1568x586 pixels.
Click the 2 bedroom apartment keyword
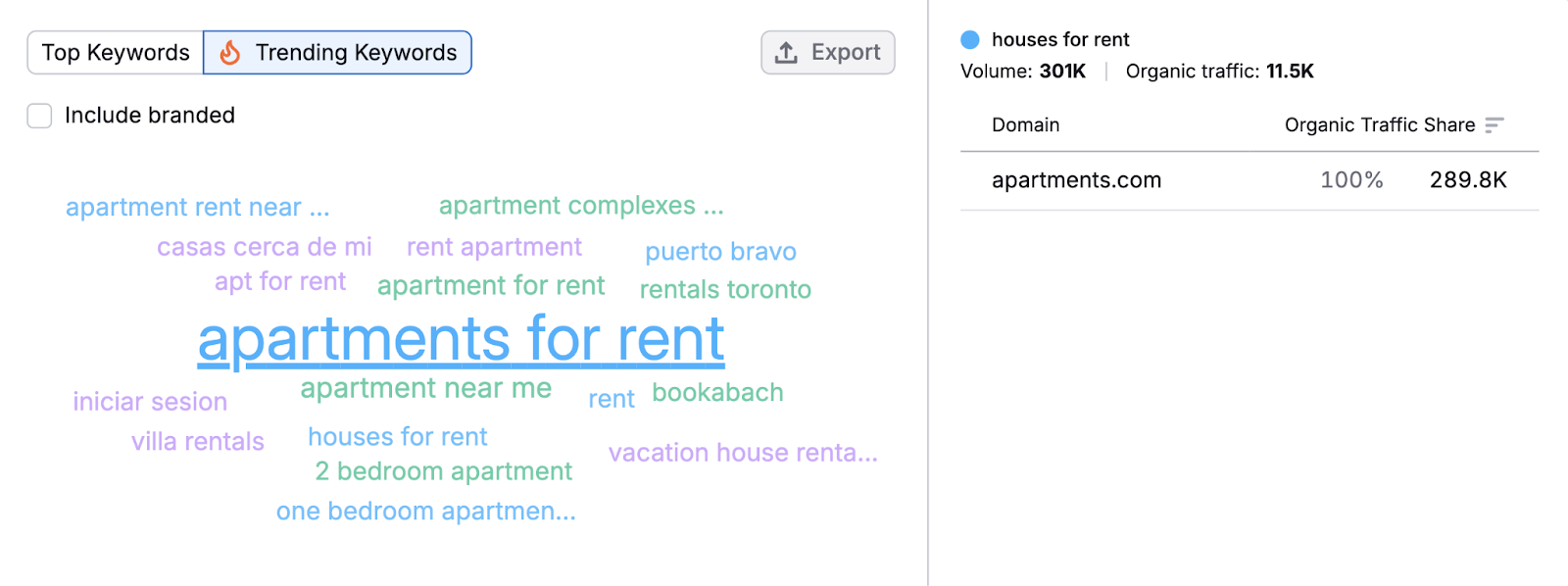(x=442, y=470)
